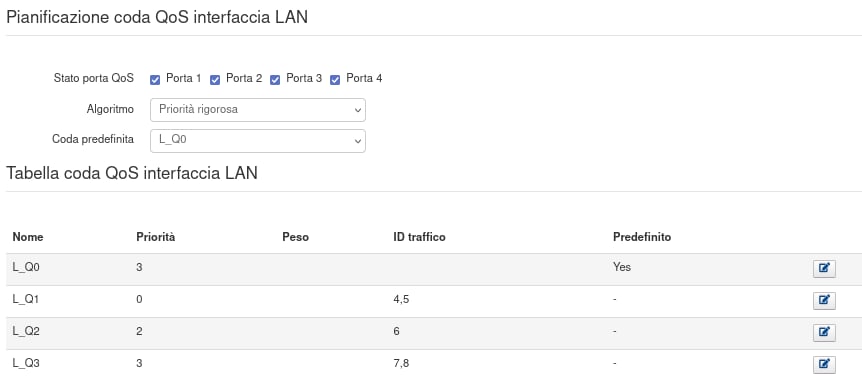The height and width of the screenshot is (385, 862).
Task: Click the Priorità column header
Action: (156, 237)
